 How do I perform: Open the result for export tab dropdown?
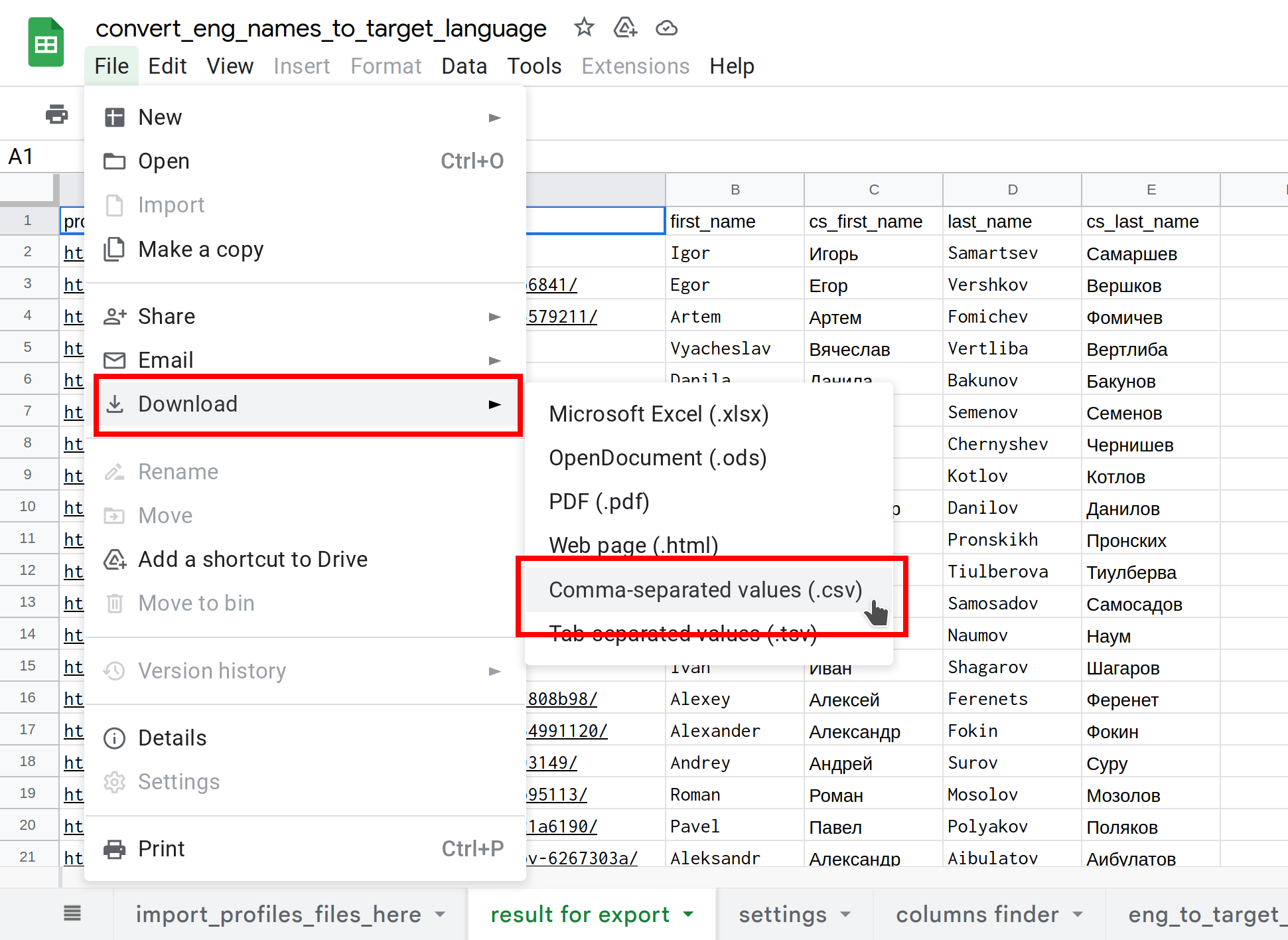(x=689, y=914)
